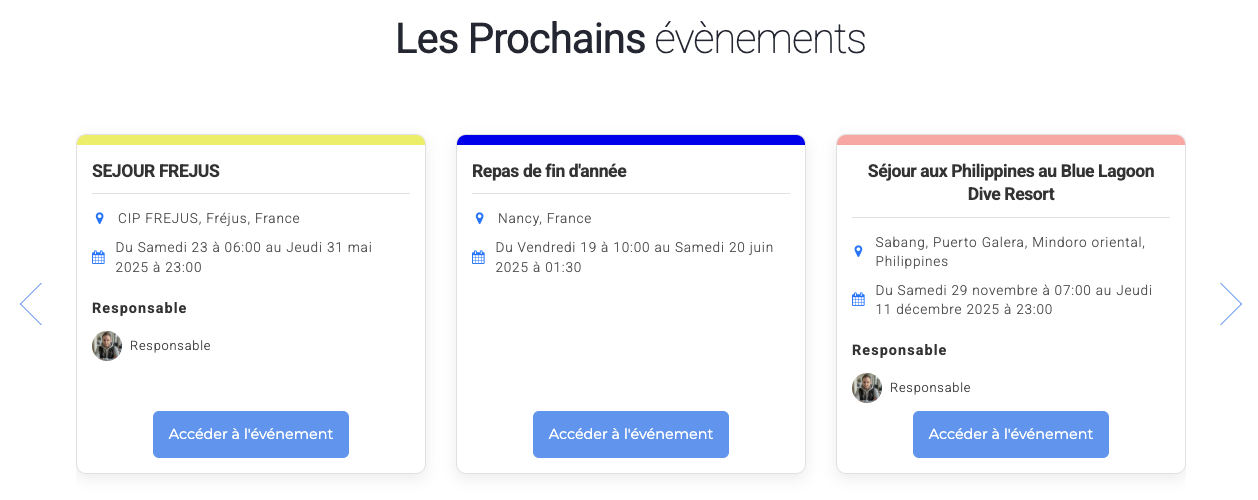Click calendar icon in SEJOUR FREJUS card
The width and height of the screenshot is (1258, 500).
(x=98, y=257)
